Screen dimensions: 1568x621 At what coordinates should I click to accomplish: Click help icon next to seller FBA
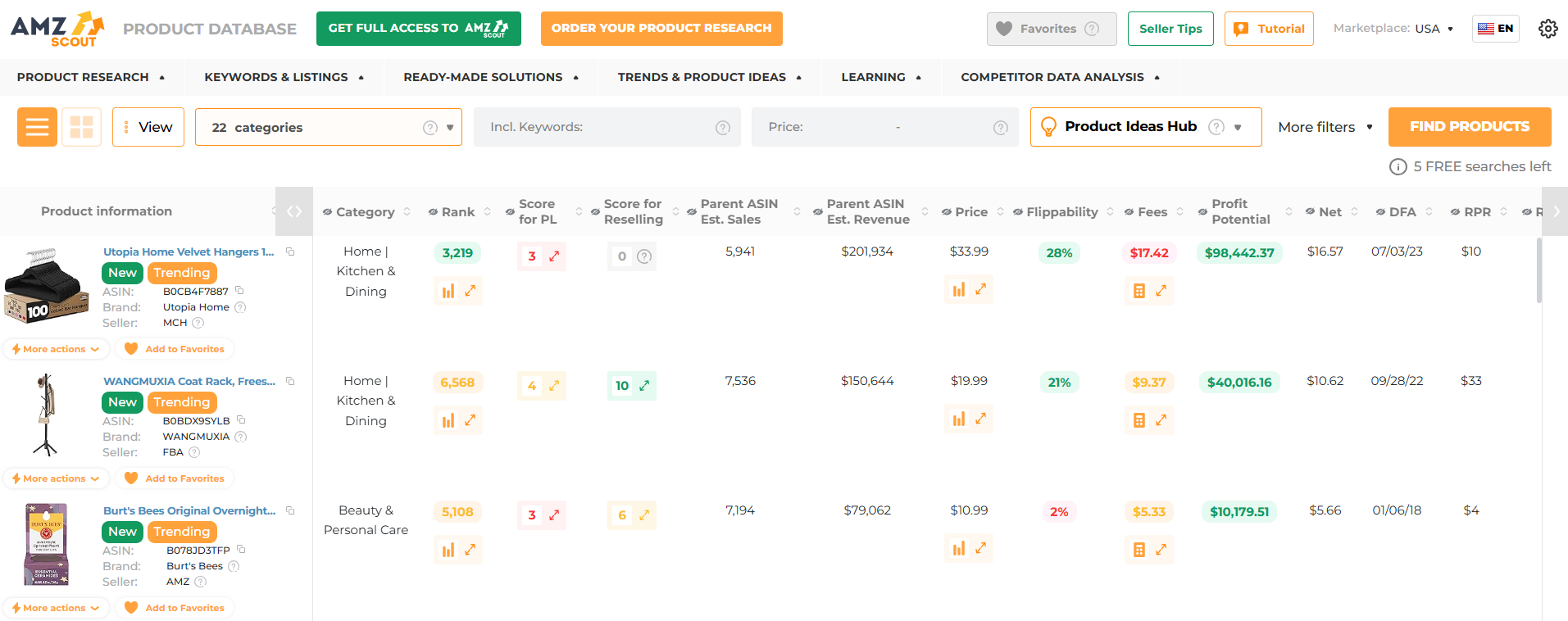pyautogui.click(x=194, y=452)
